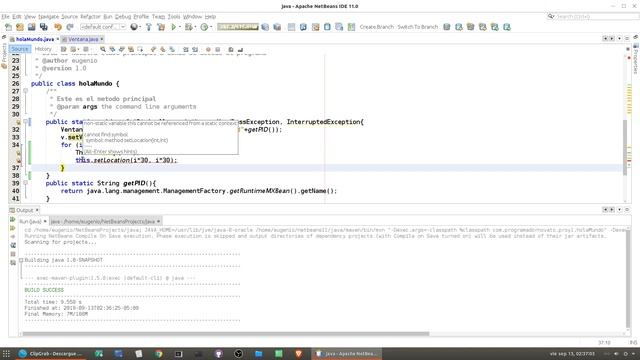Screen dimensions: 640x360
Task: Click the Clean and Build icon
Action: [x=161, y=27]
